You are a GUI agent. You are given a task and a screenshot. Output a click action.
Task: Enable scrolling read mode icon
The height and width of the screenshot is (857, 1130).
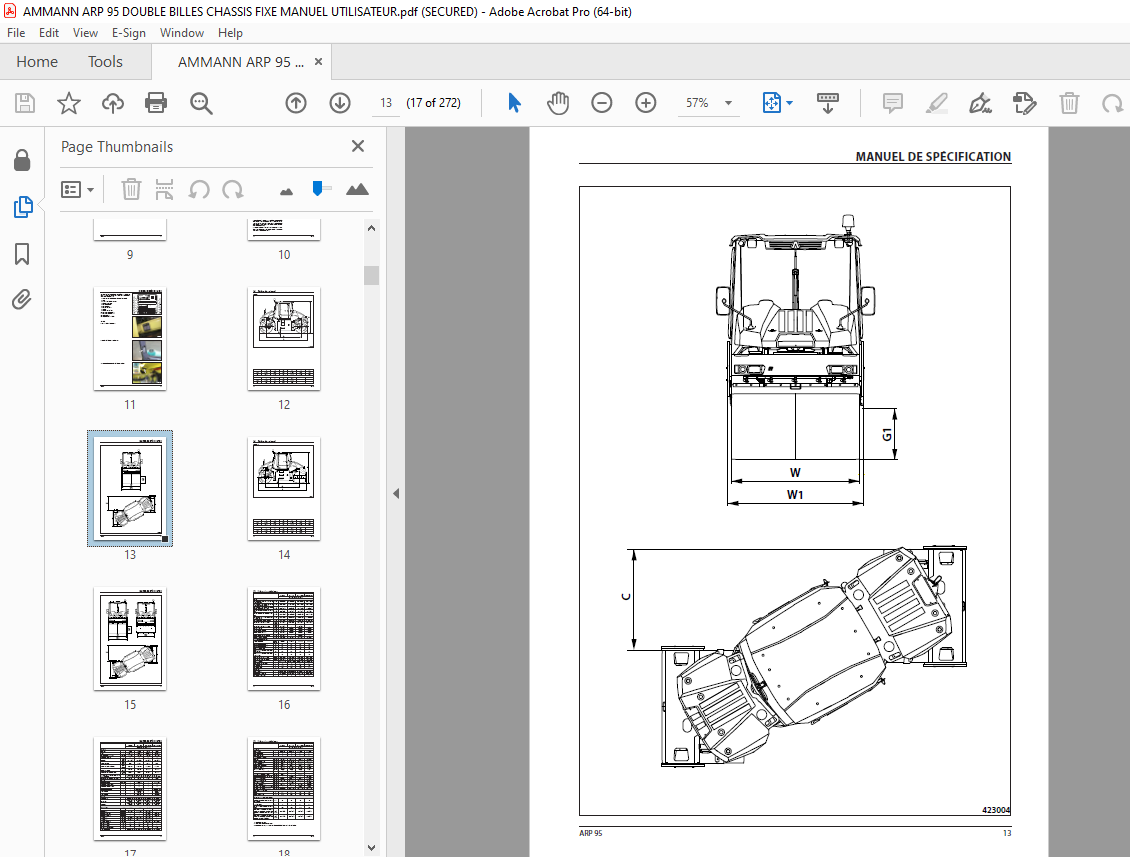[827, 103]
